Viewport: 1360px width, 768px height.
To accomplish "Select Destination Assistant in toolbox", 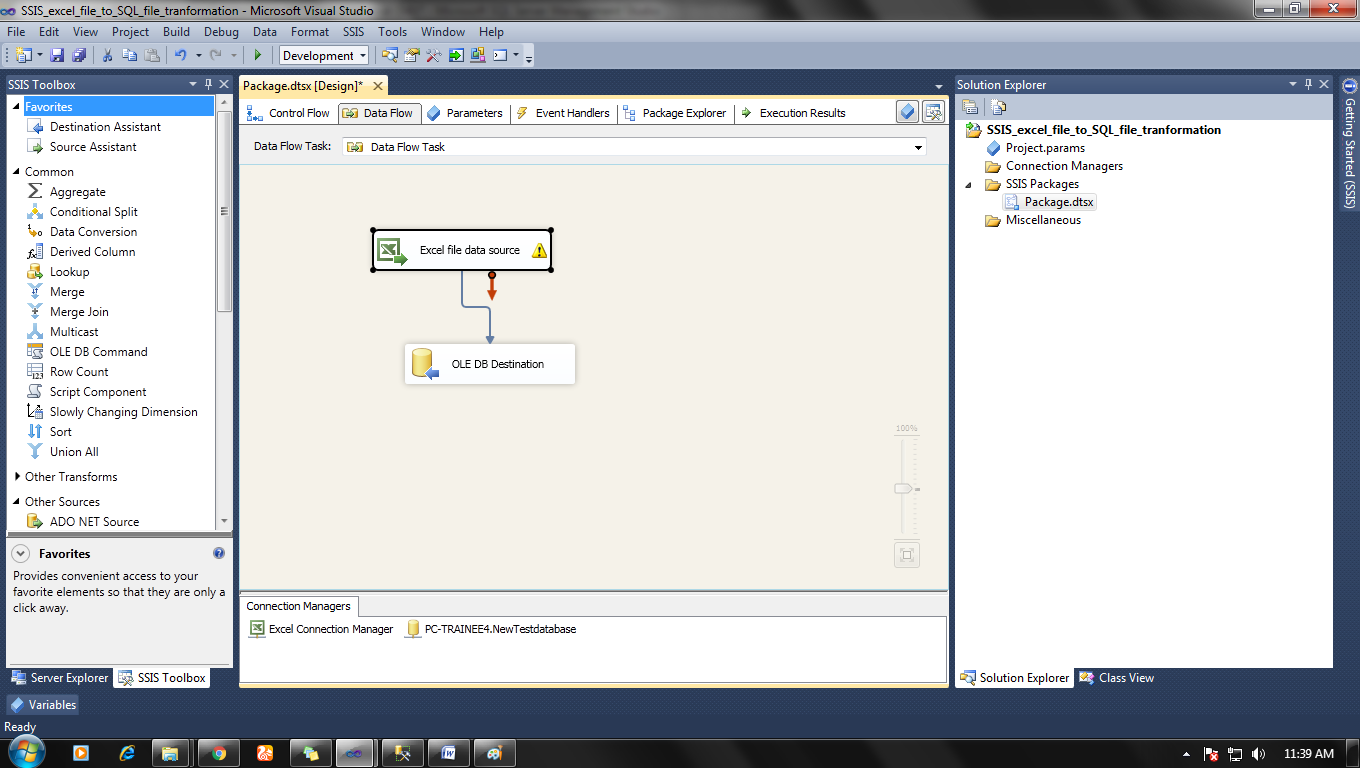I will click(x=105, y=127).
